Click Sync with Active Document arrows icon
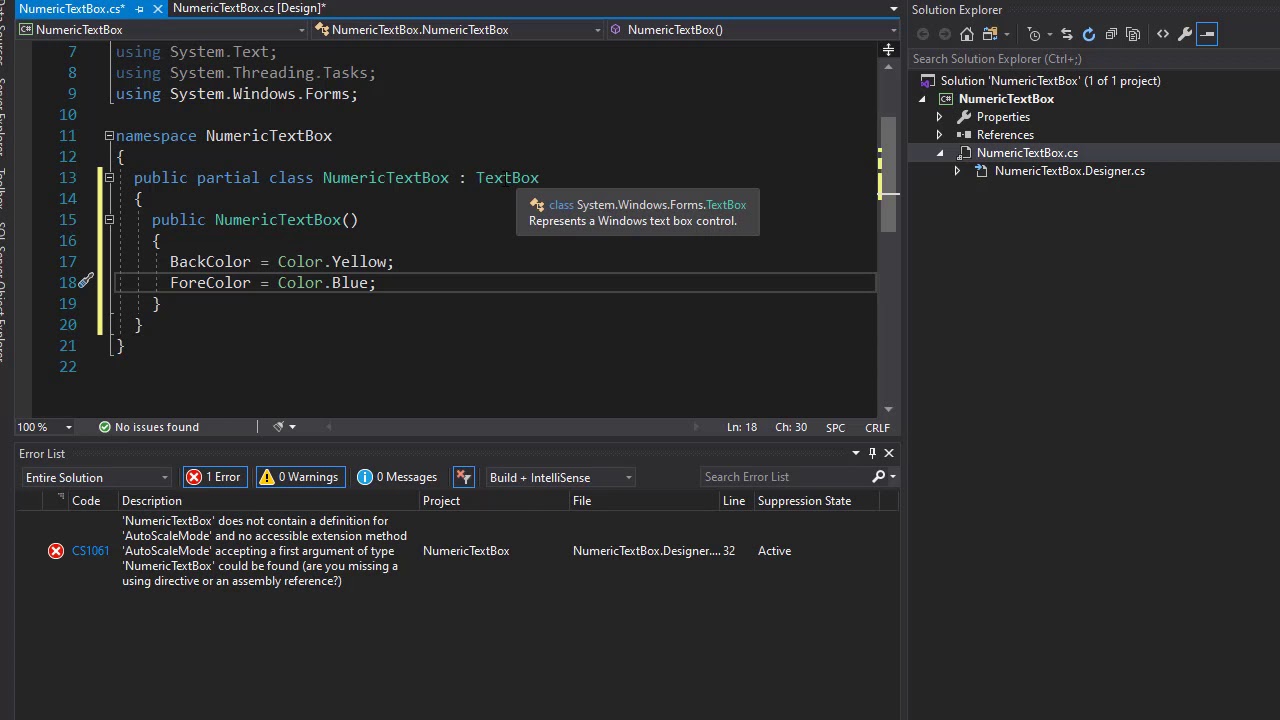This screenshot has height=720, width=1280. (x=1066, y=34)
